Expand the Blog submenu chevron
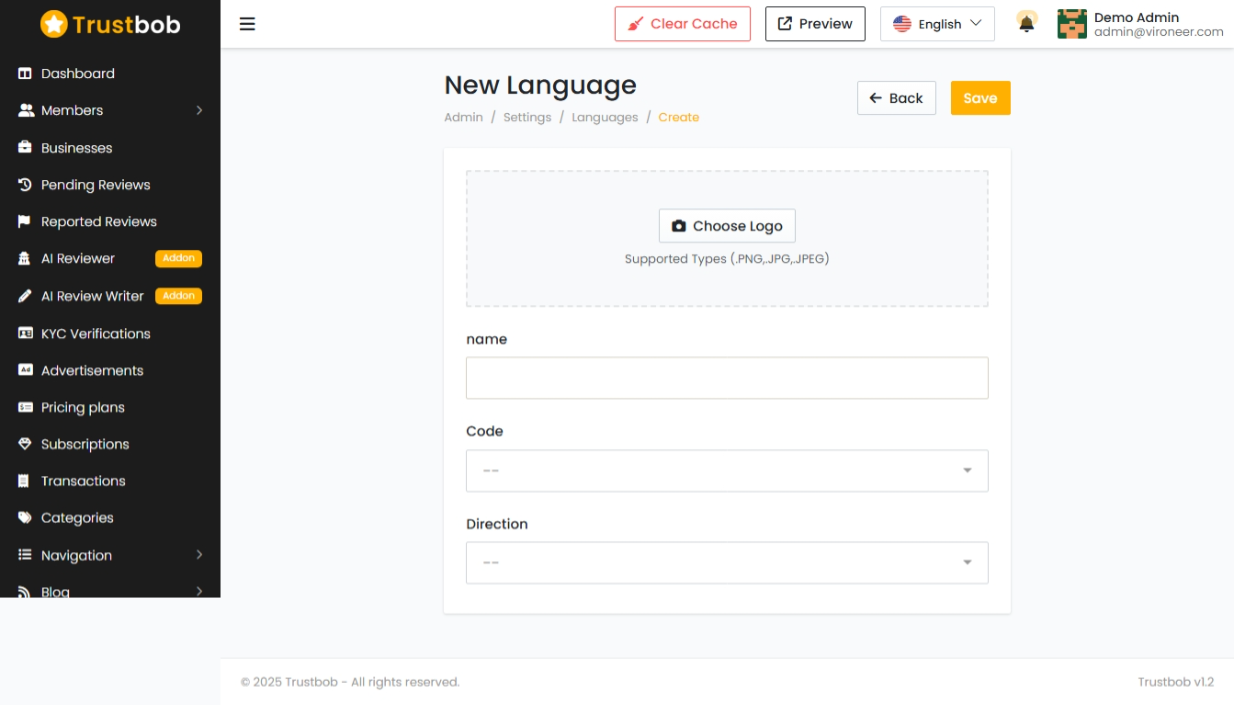This screenshot has height=705, width=1234. pos(199,591)
